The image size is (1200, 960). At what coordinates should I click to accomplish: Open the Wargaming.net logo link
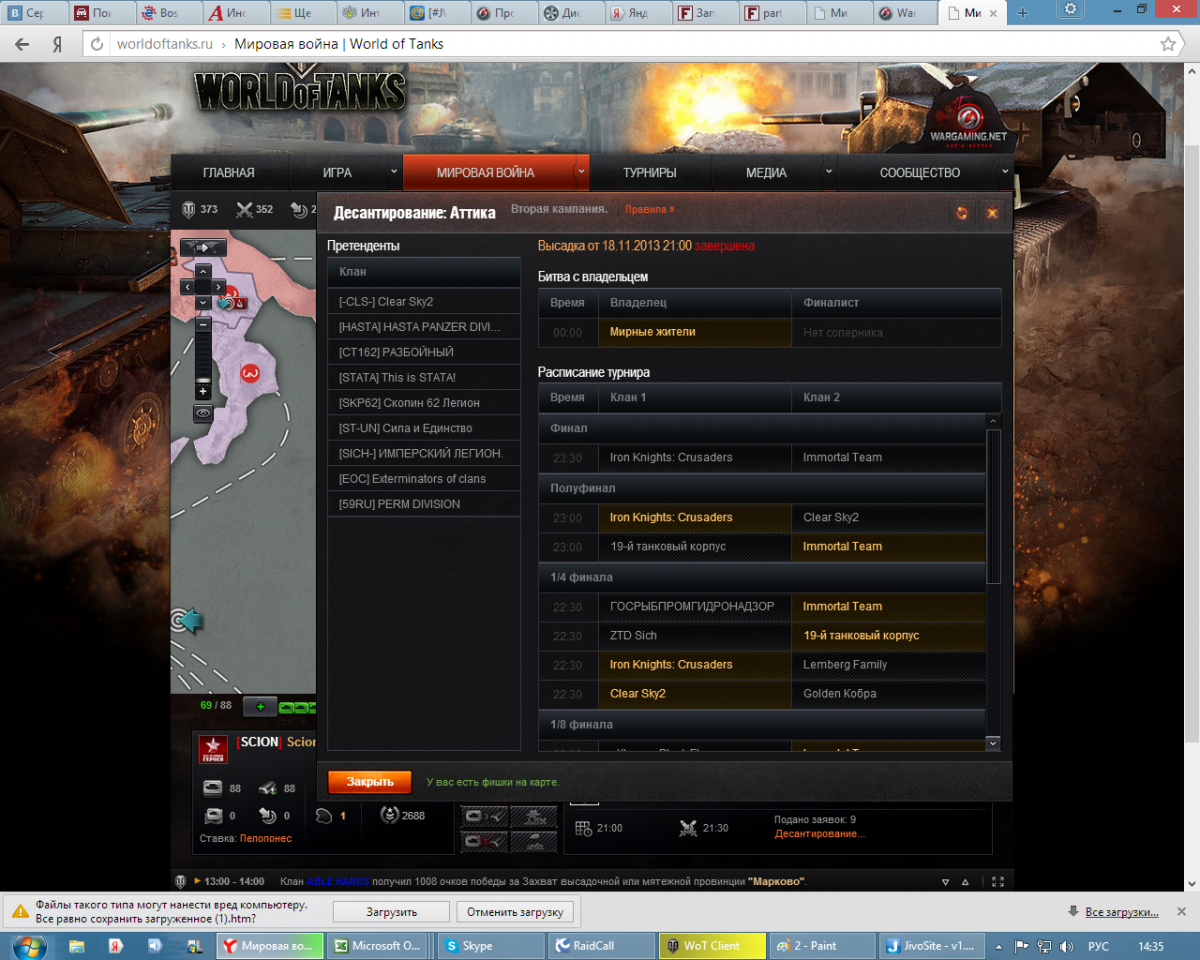click(x=968, y=119)
